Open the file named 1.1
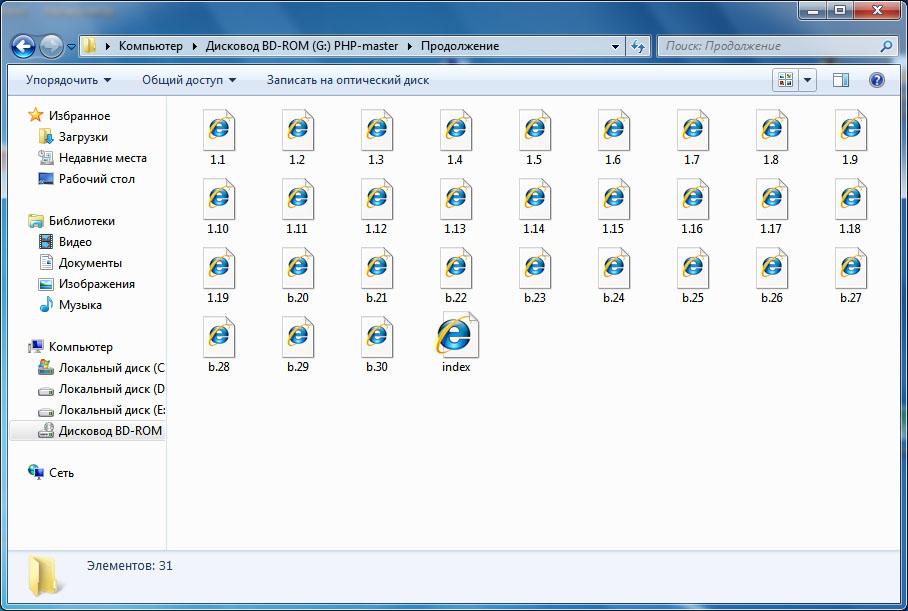Screen dimensions: 908x611 pos(218,137)
